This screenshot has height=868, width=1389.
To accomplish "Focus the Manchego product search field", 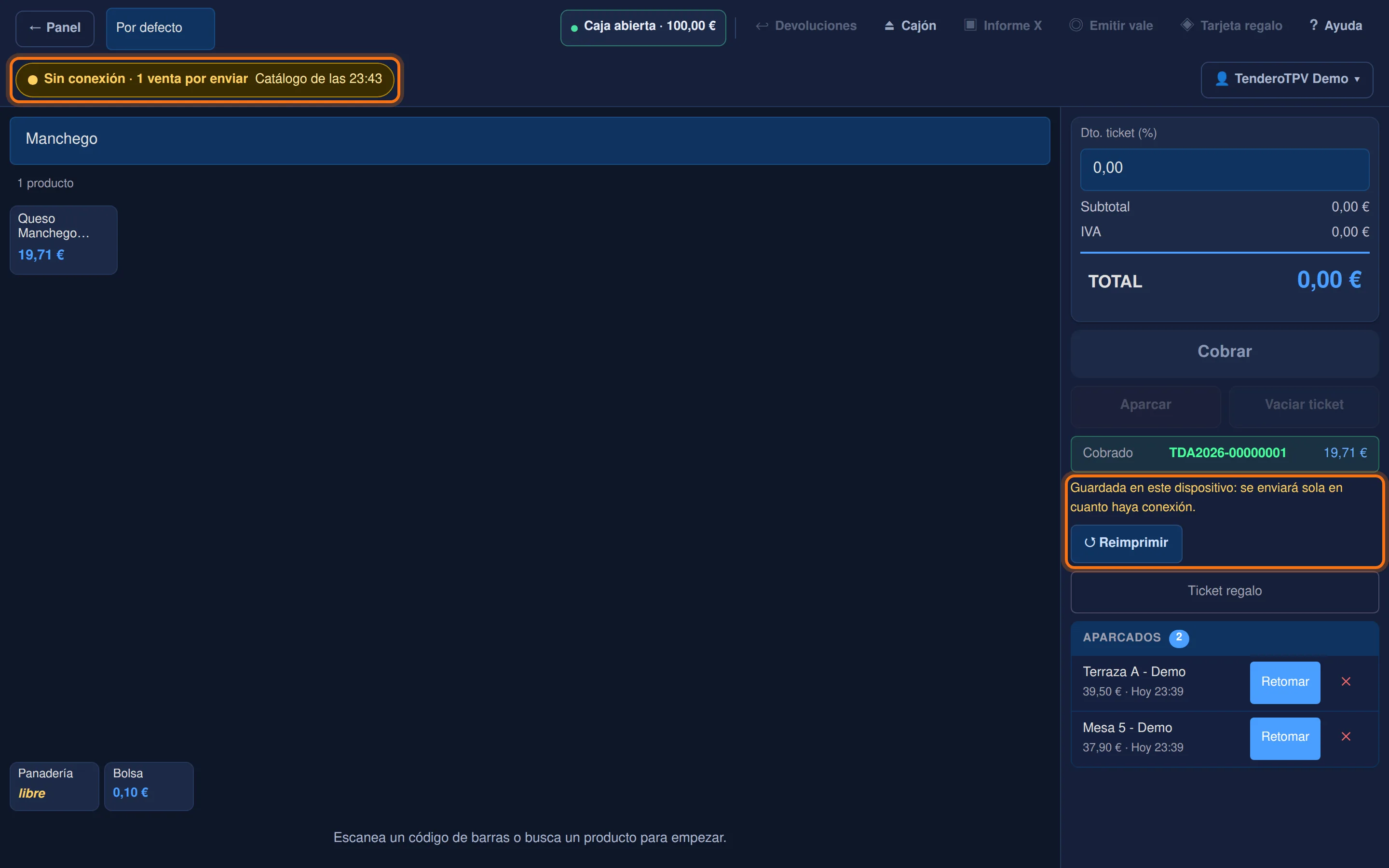I will tap(530, 141).
